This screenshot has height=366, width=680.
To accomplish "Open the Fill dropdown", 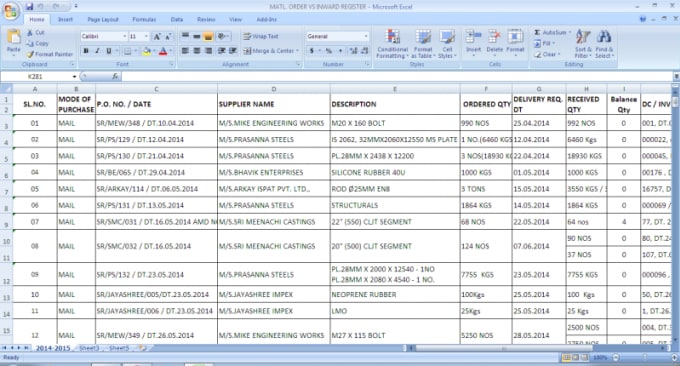I will pos(544,43).
